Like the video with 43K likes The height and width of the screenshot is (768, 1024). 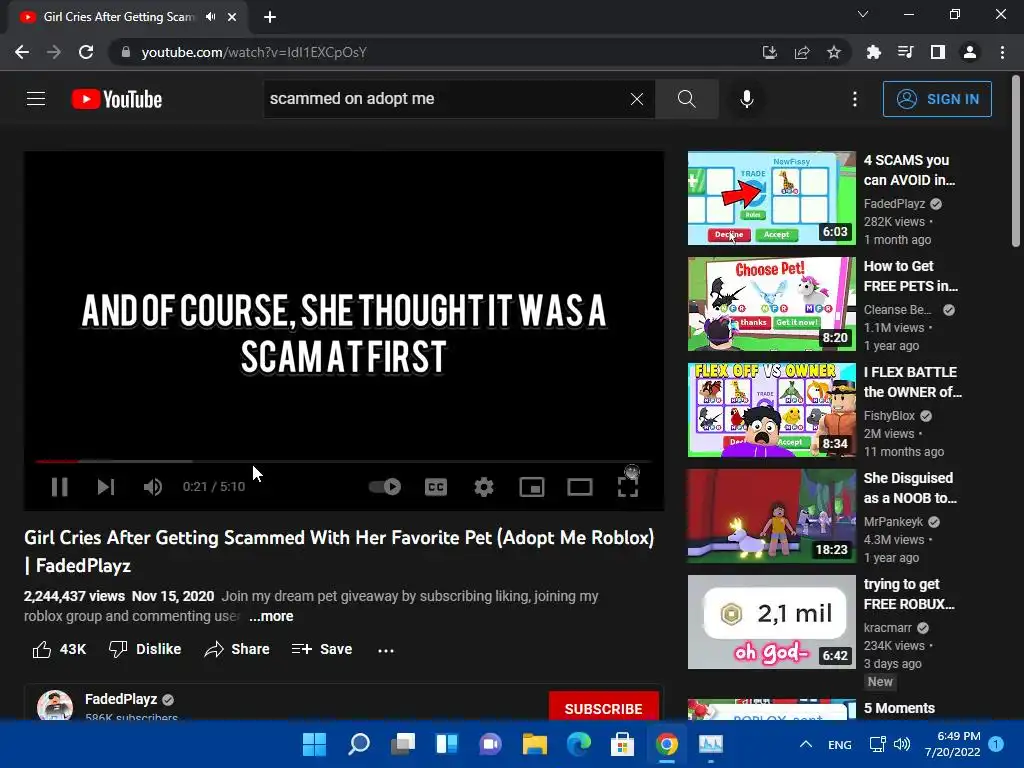pos(59,649)
